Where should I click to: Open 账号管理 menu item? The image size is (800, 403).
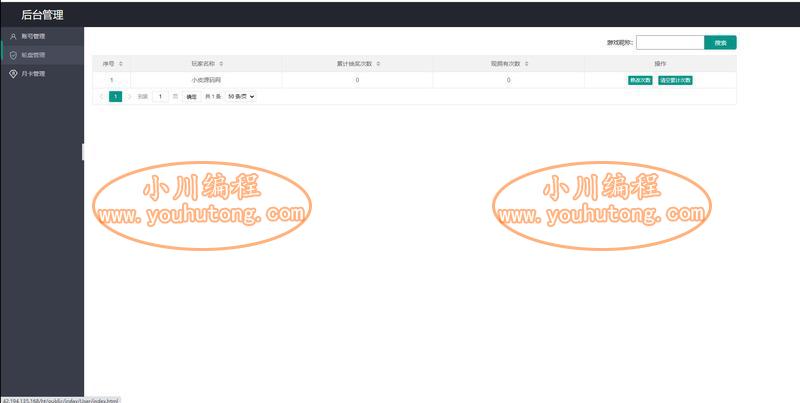[42, 36]
